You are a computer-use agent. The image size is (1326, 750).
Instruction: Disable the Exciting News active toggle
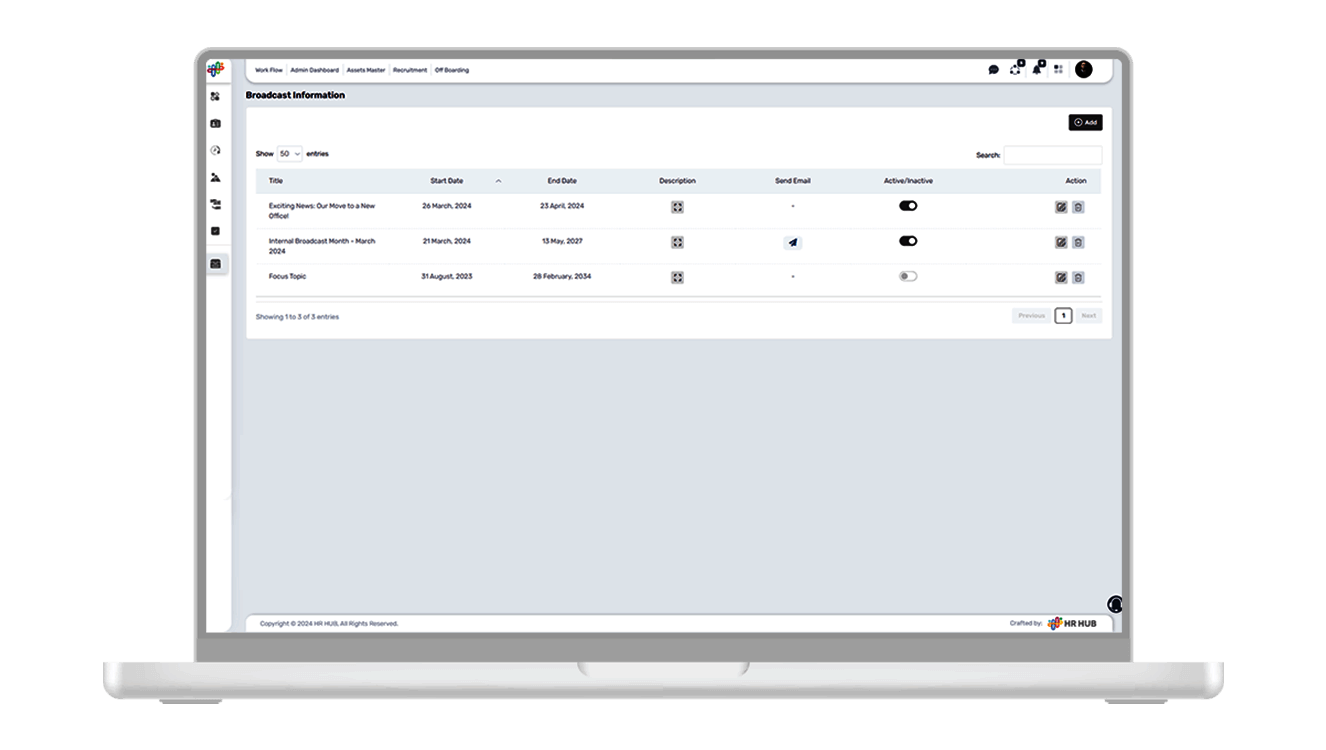click(x=908, y=205)
